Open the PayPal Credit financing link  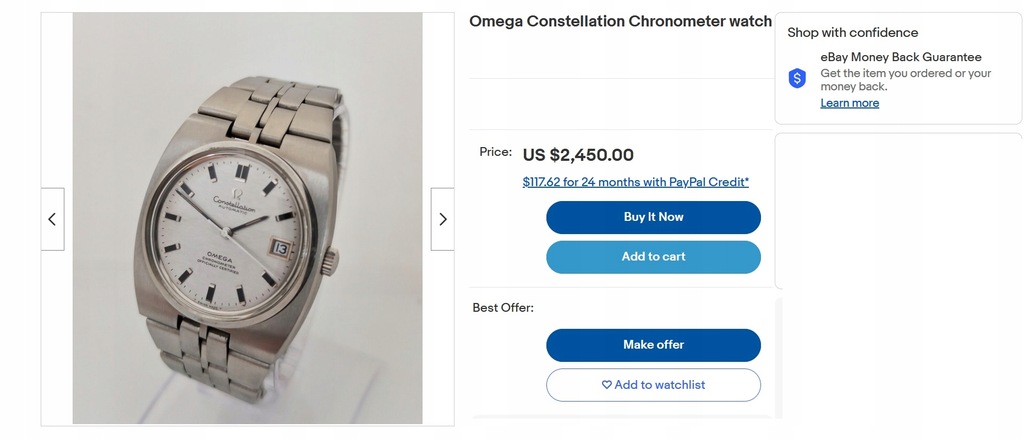click(635, 182)
